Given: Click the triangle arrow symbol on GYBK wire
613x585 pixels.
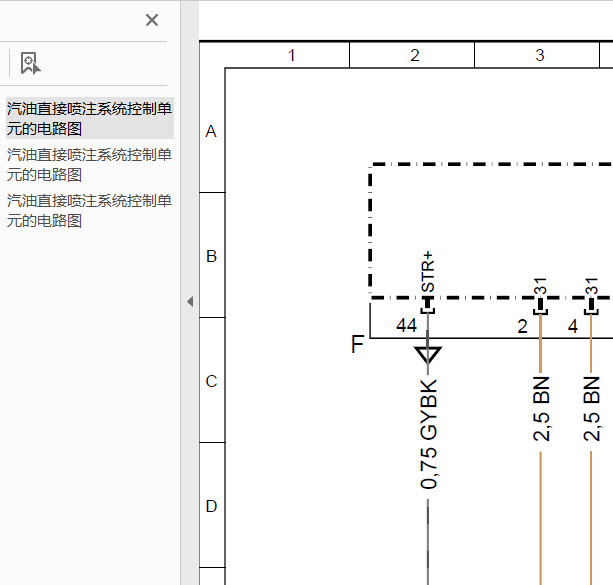Looking at the screenshot, I should tap(428, 355).
